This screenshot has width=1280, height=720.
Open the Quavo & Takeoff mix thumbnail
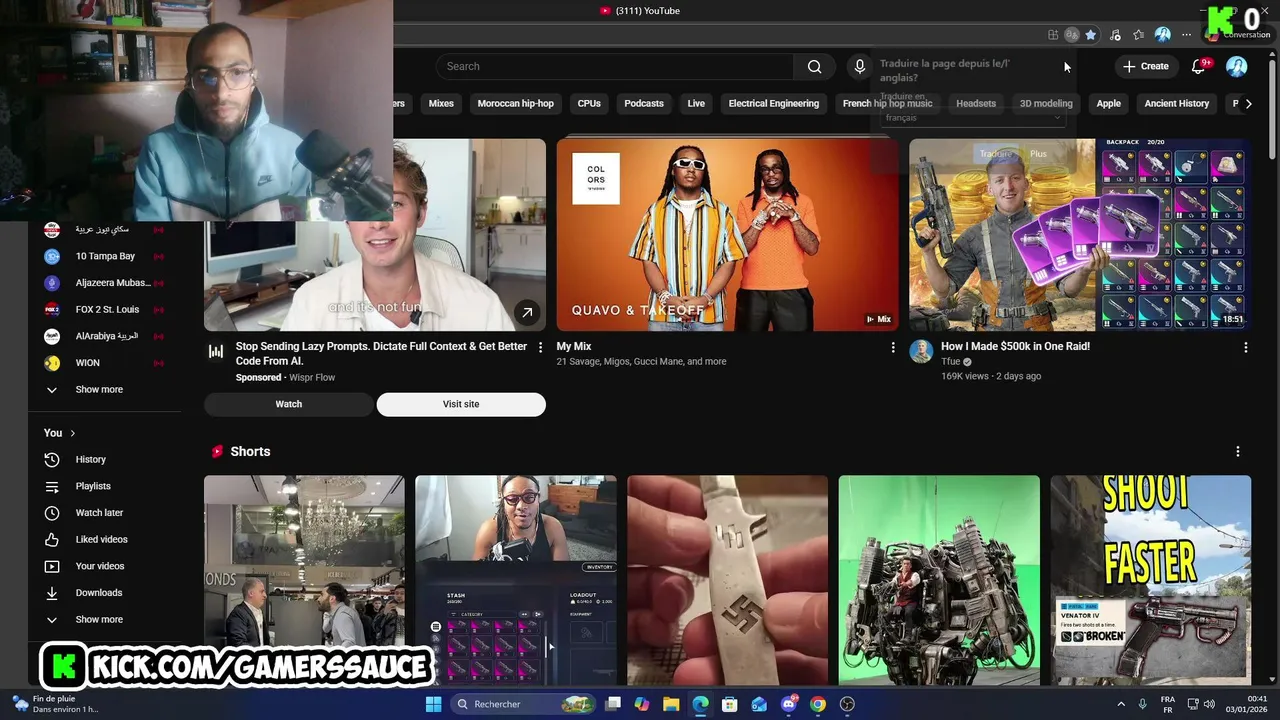tap(727, 234)
